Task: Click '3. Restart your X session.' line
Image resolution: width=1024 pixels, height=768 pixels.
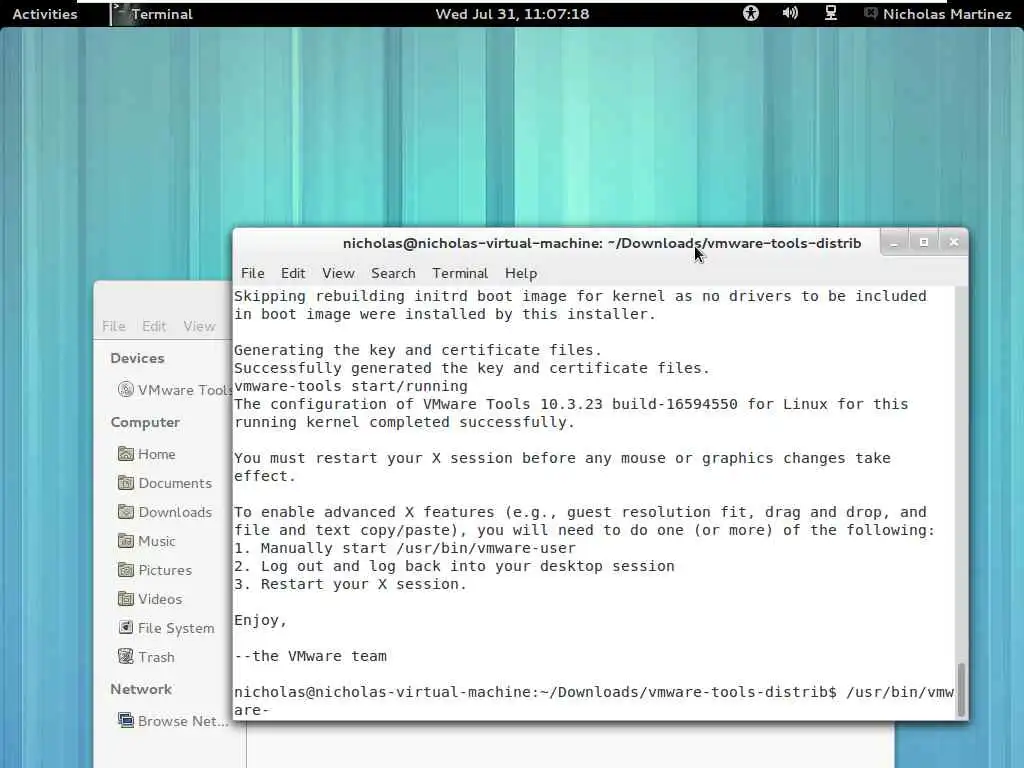Action: (x=351, y=584)
